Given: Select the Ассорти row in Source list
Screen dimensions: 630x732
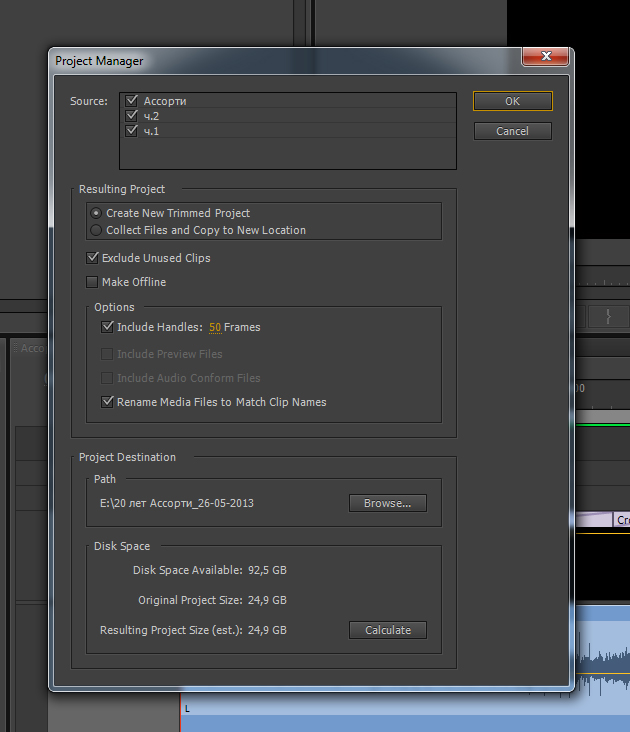Looking at the screenshot, I should click(x=288, y=101).
